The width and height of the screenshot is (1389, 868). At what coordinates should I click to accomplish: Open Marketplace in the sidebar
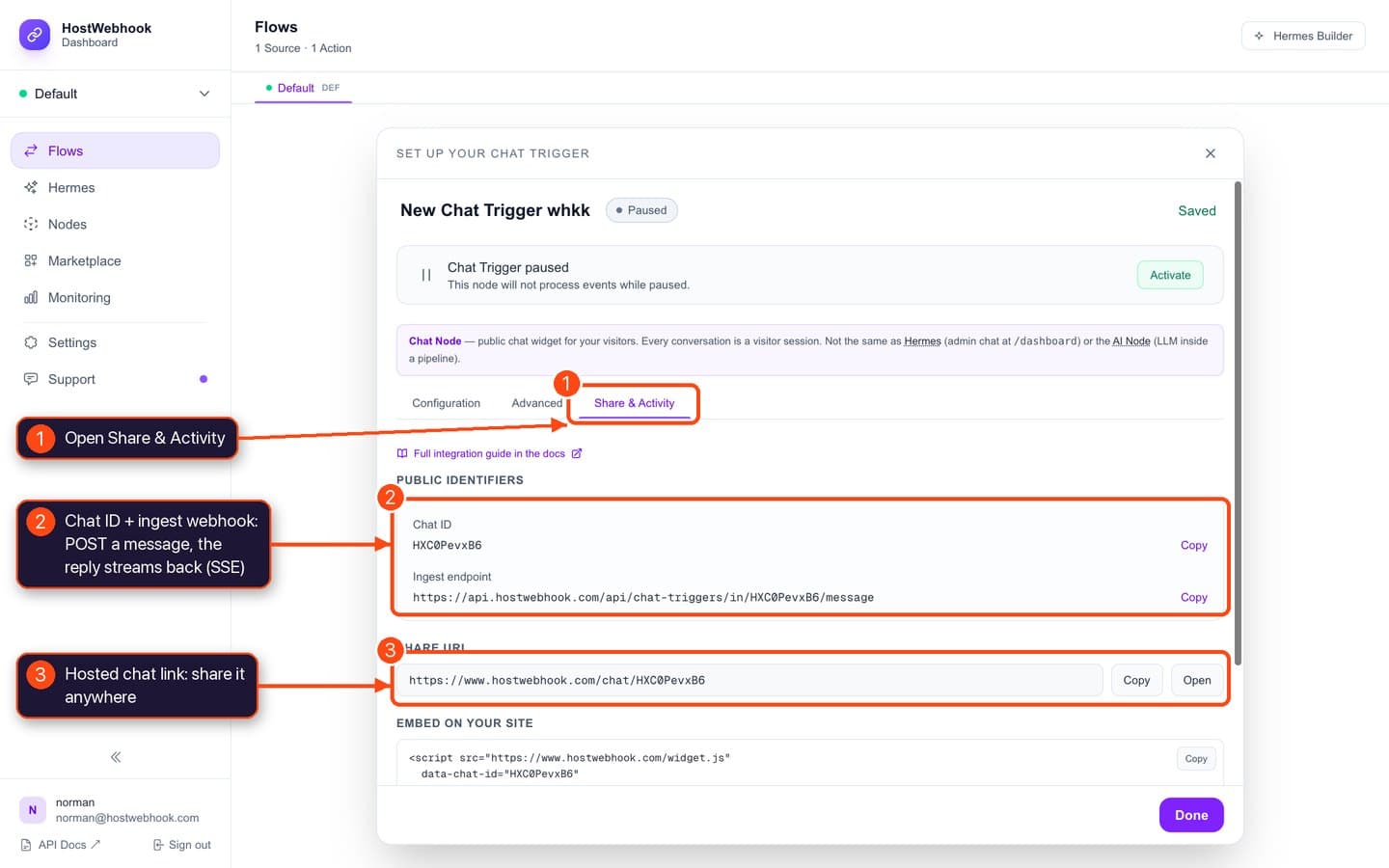pyautogui.click(x=115, y=260)
